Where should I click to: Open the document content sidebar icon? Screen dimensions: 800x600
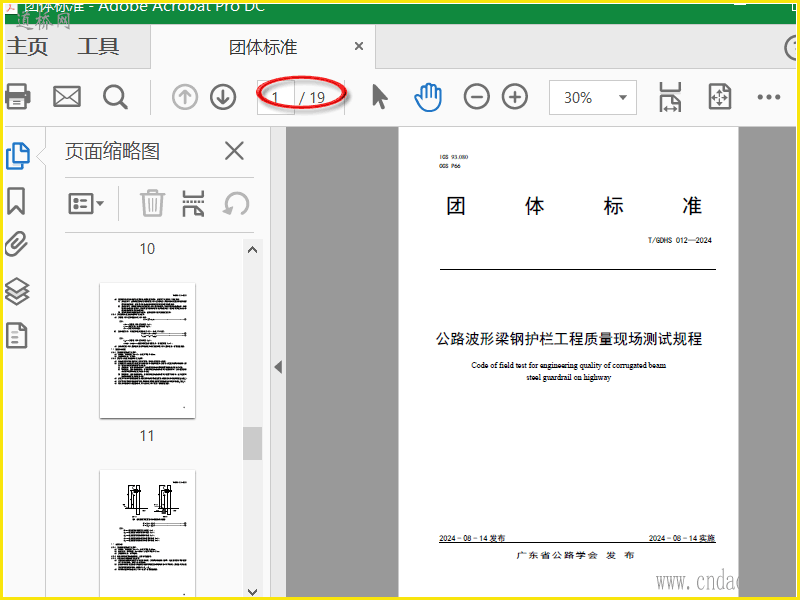pos(16,336)
